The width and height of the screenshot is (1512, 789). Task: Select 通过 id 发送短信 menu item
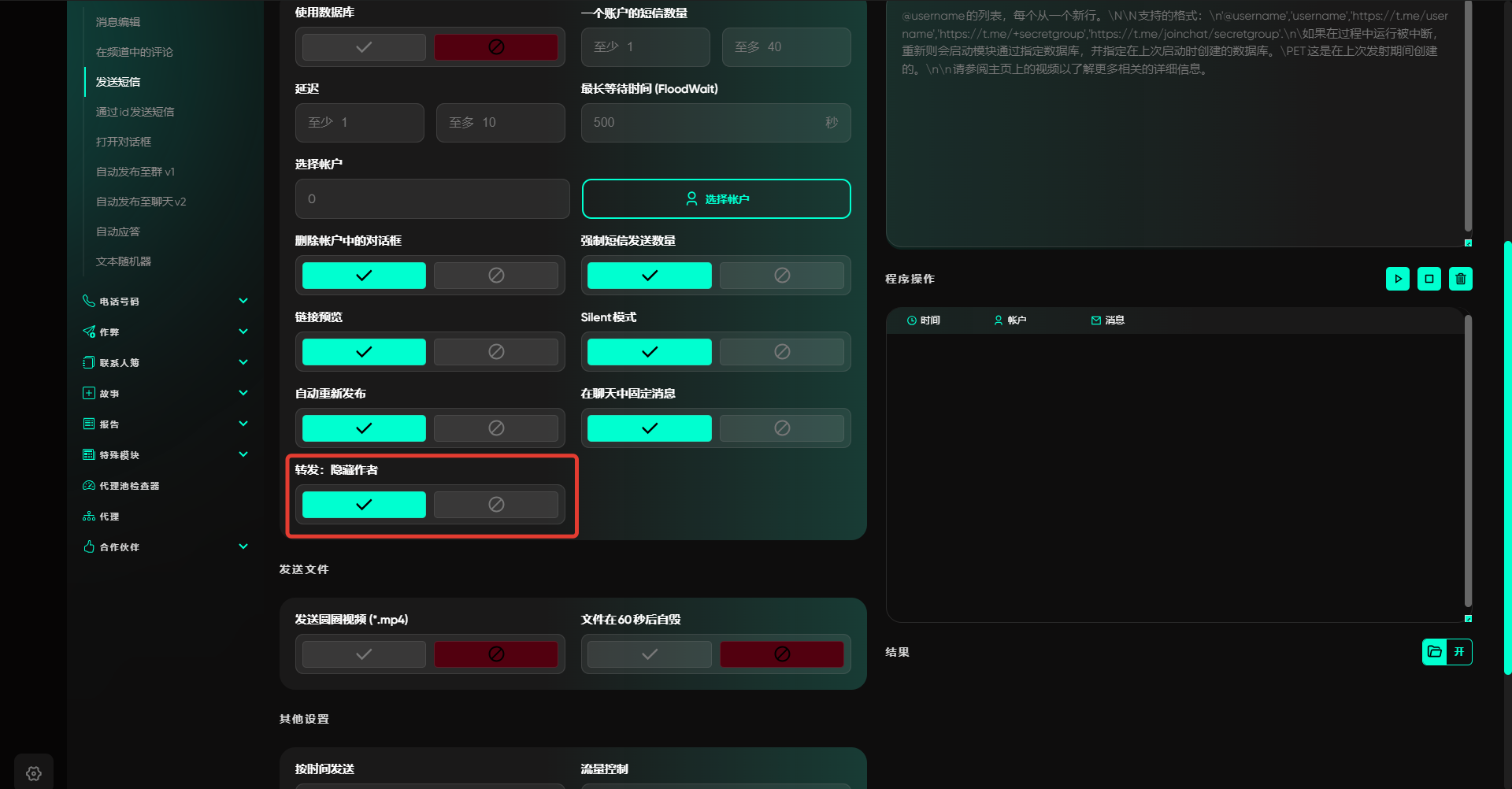(135, 112)
